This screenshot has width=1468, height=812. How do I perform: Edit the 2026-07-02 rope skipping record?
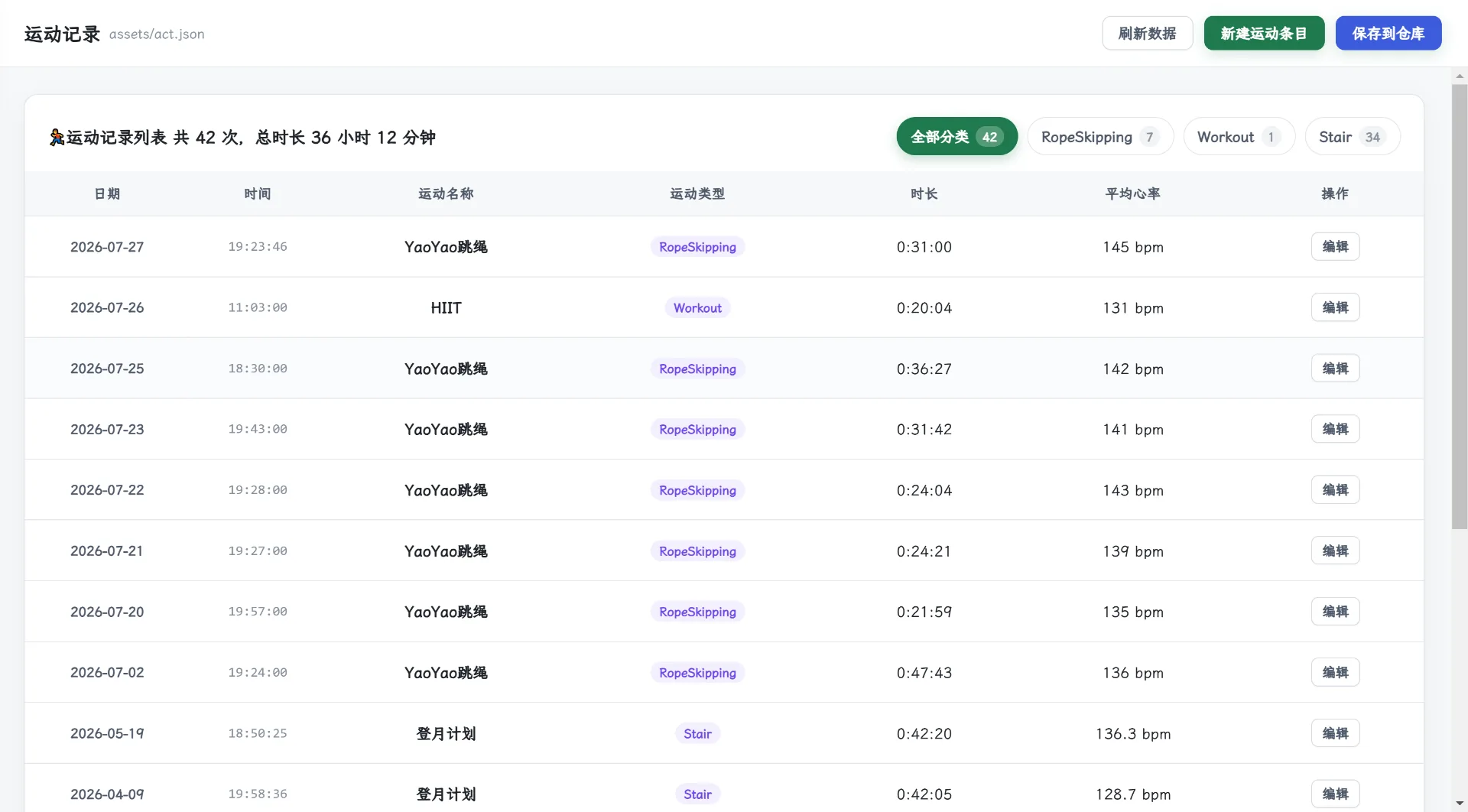click(x=1335, y=673)
